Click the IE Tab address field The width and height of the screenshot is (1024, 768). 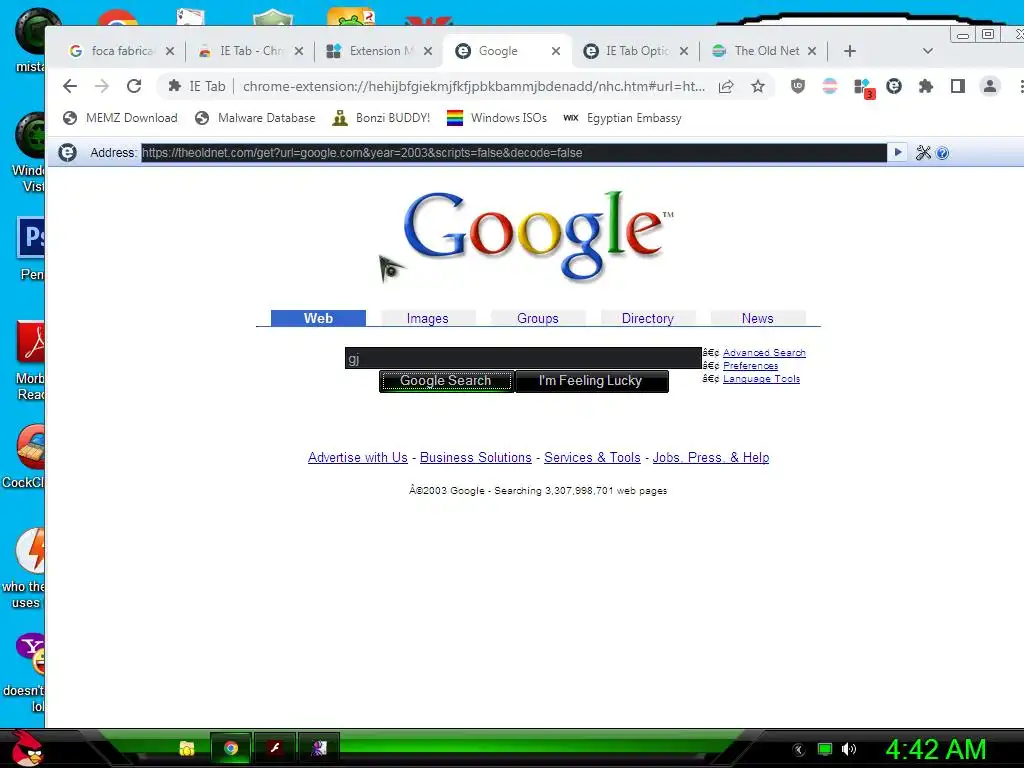(514, 153)
